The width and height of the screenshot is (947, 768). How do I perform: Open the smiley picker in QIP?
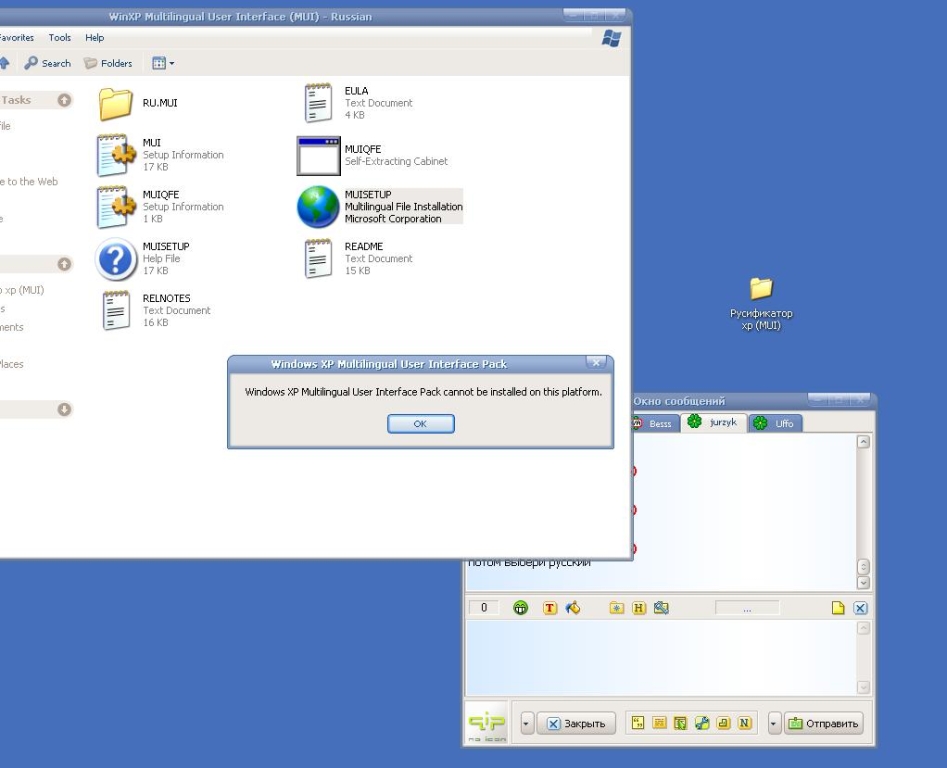(x=520, y=608)
